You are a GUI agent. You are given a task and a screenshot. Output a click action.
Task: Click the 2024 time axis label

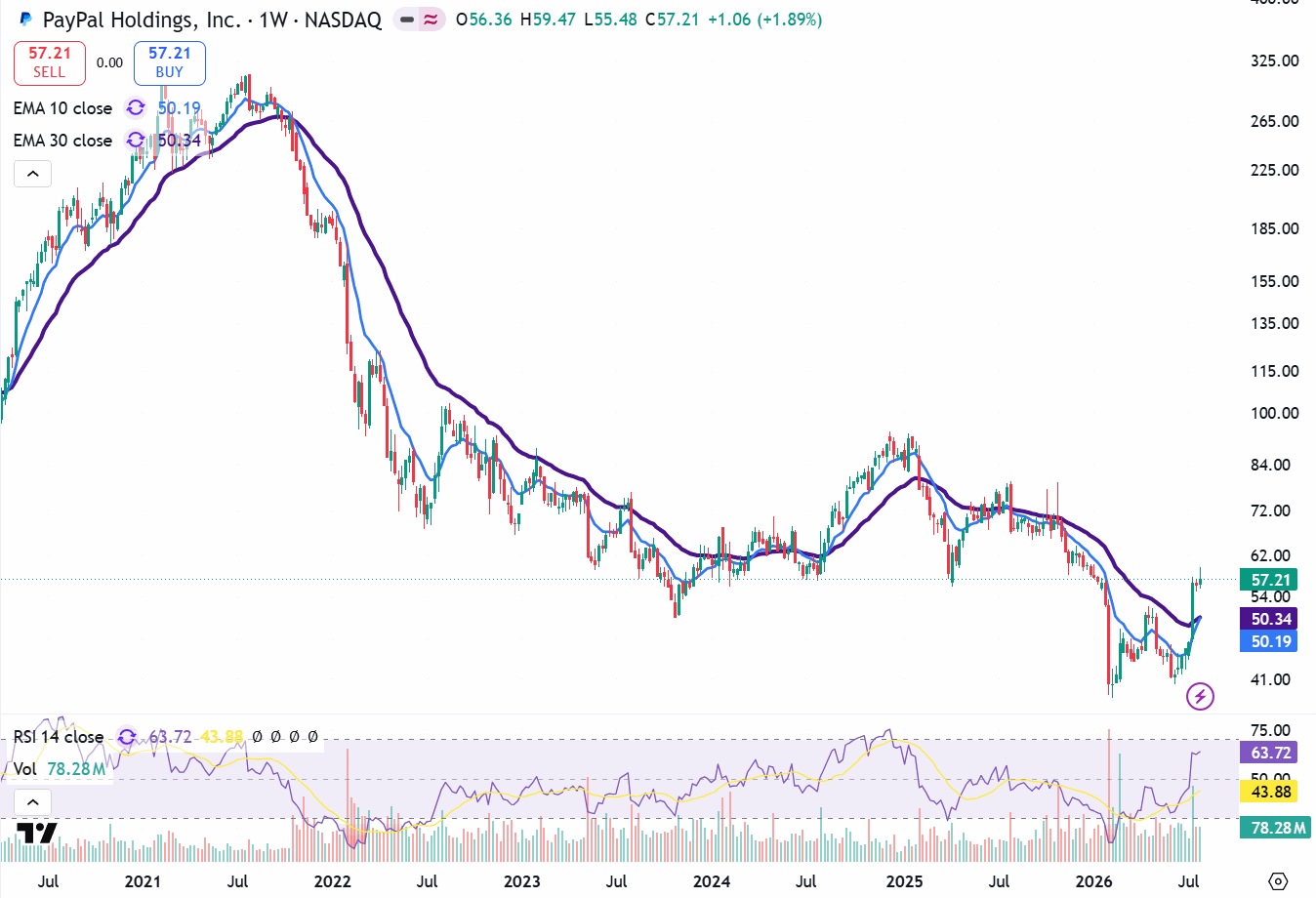(x=712, y=881)
